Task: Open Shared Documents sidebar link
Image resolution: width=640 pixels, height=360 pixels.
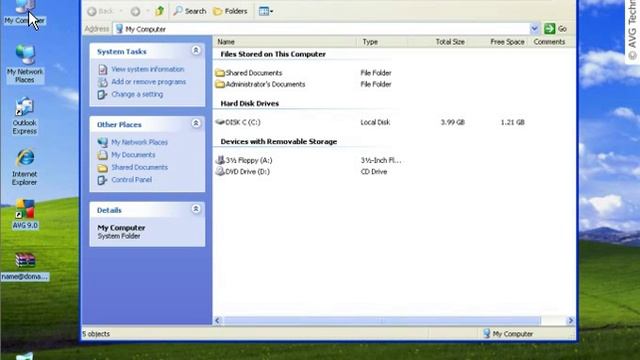Action: click(140, 167)
